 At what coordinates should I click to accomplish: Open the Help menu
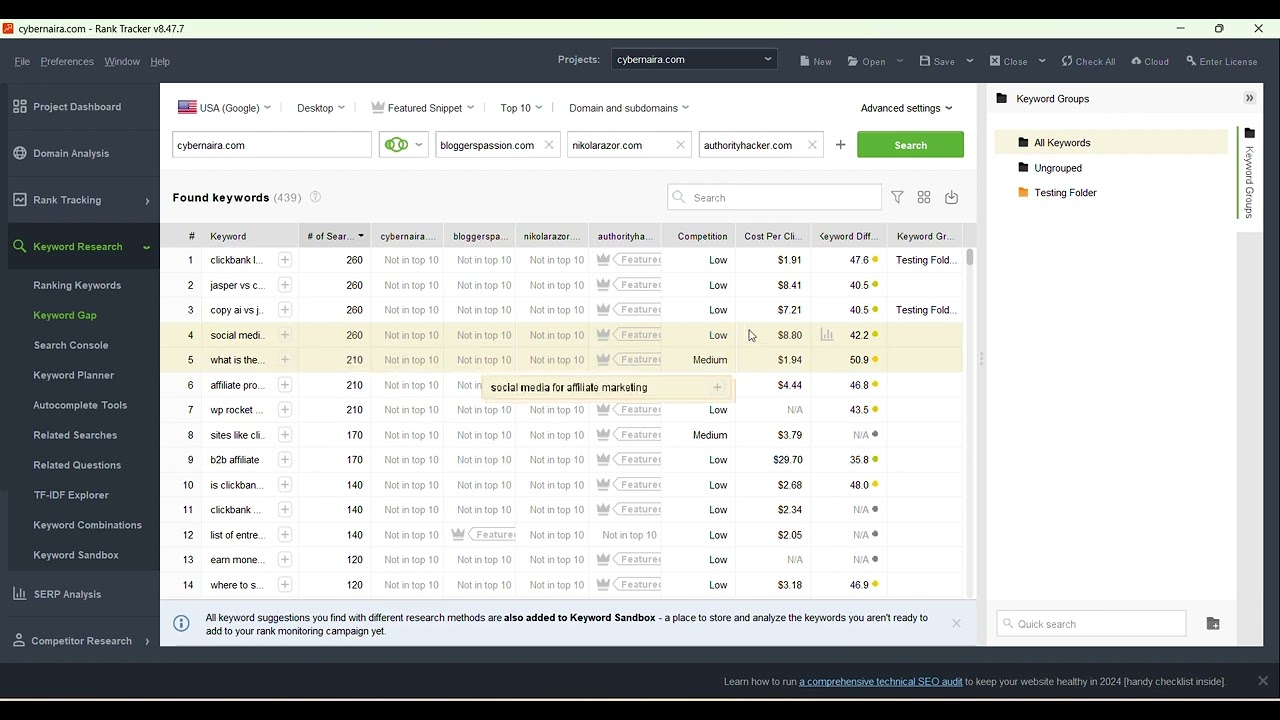pyautogui.click(x=160, y=62)
